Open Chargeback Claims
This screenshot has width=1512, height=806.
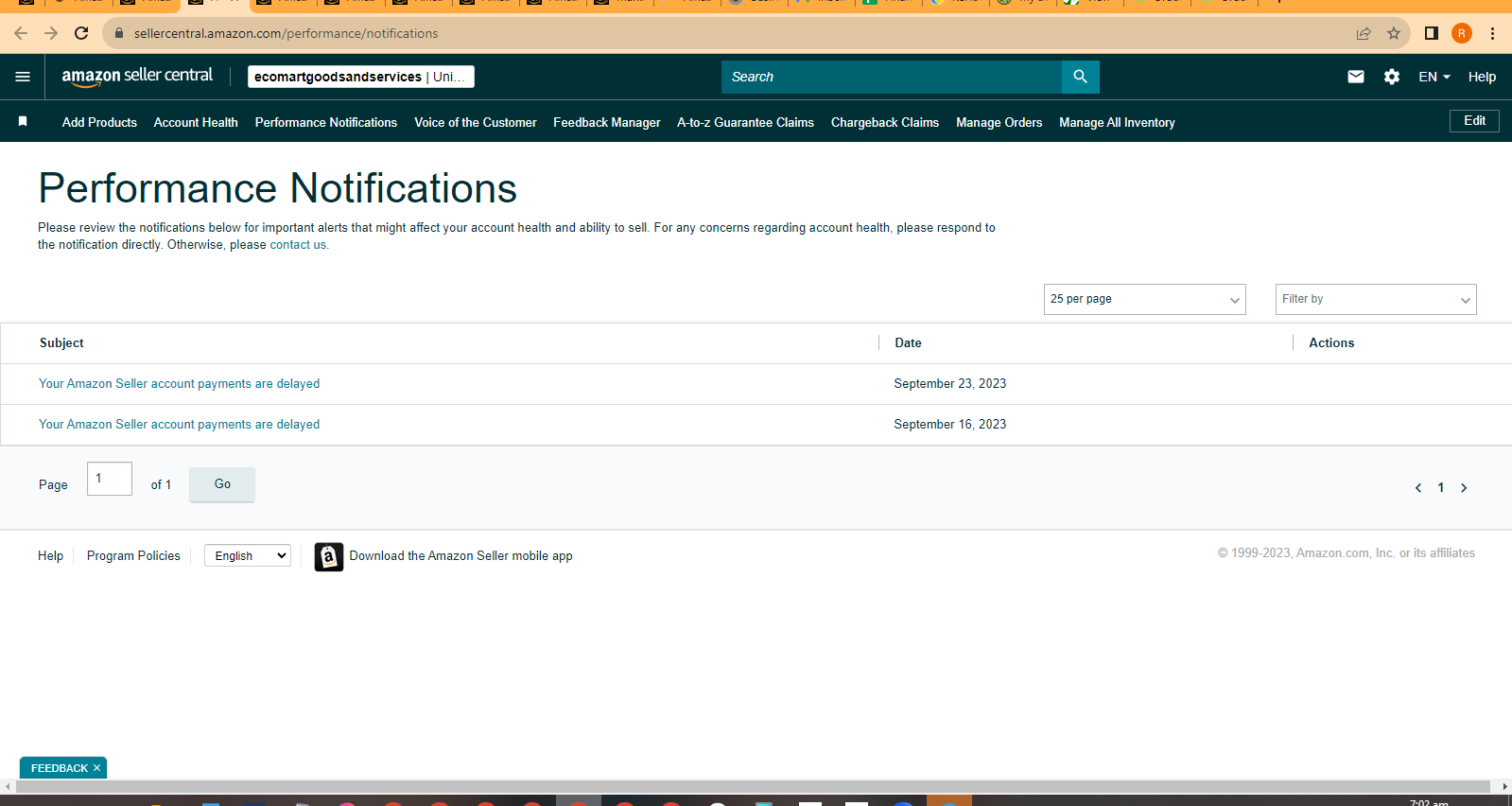[x=885, y=122]
